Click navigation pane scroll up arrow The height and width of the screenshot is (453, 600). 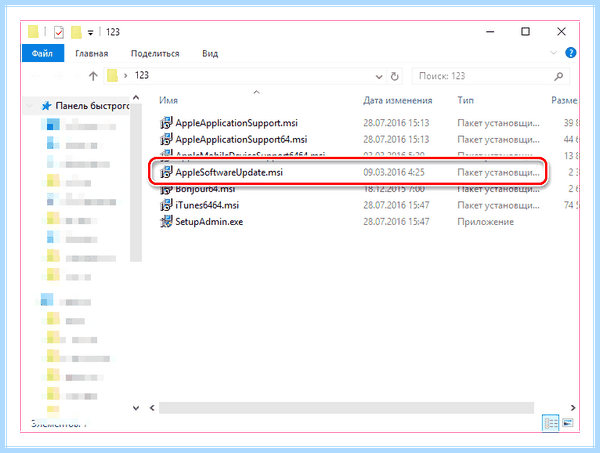click(x=136, y=98)
